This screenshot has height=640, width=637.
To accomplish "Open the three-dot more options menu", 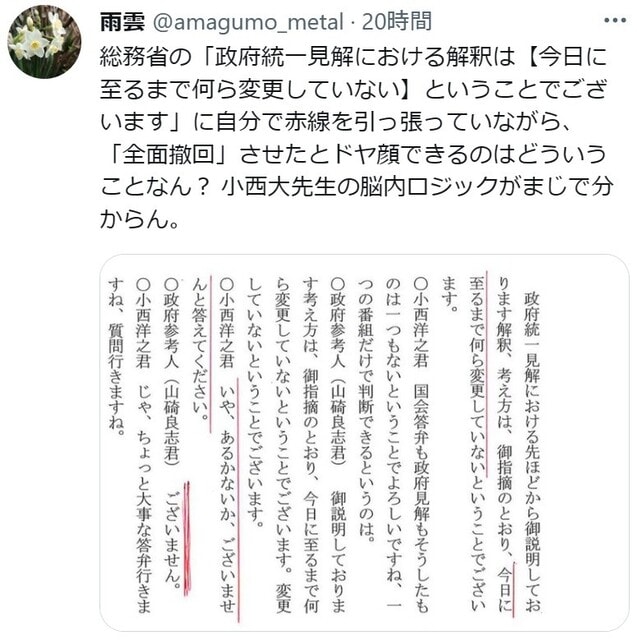I will pos(615,20).
